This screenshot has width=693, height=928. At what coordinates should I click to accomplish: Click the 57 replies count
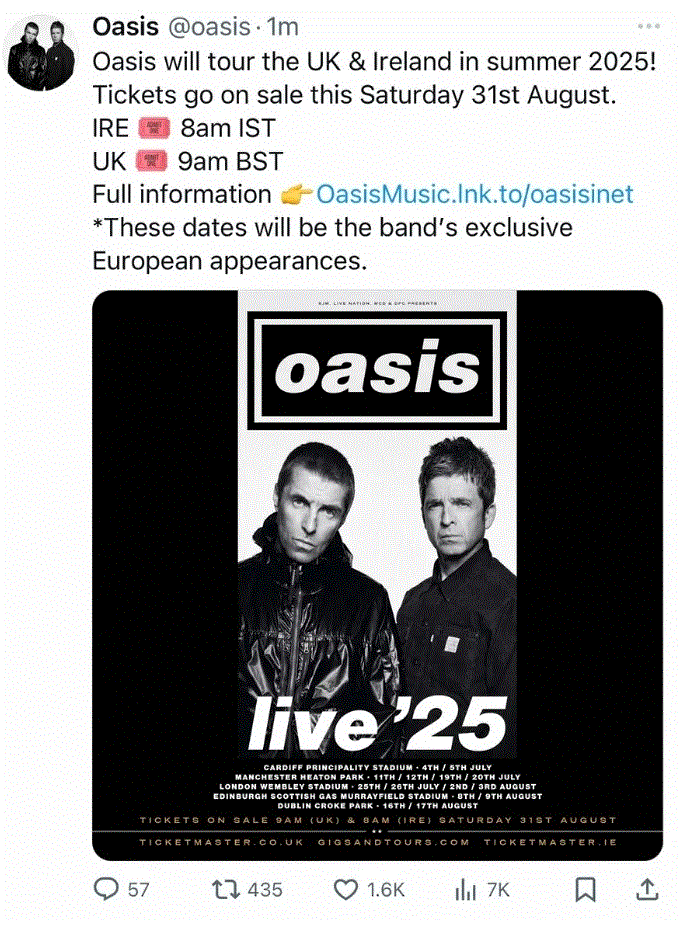138,890
